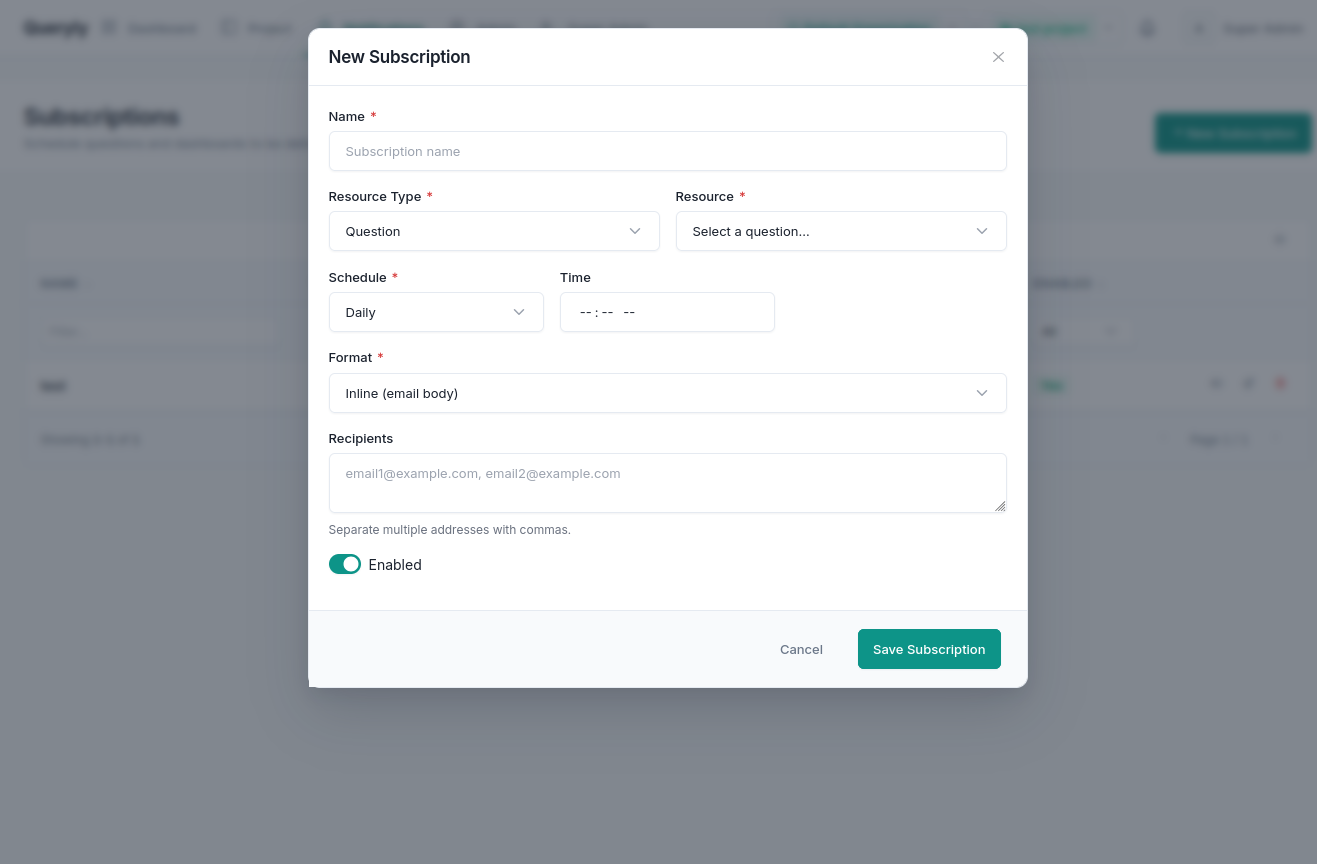The height and width of the screenshot is (864, 1317).
Task: Open the Dashboard menu item
Action: point(162,28)
